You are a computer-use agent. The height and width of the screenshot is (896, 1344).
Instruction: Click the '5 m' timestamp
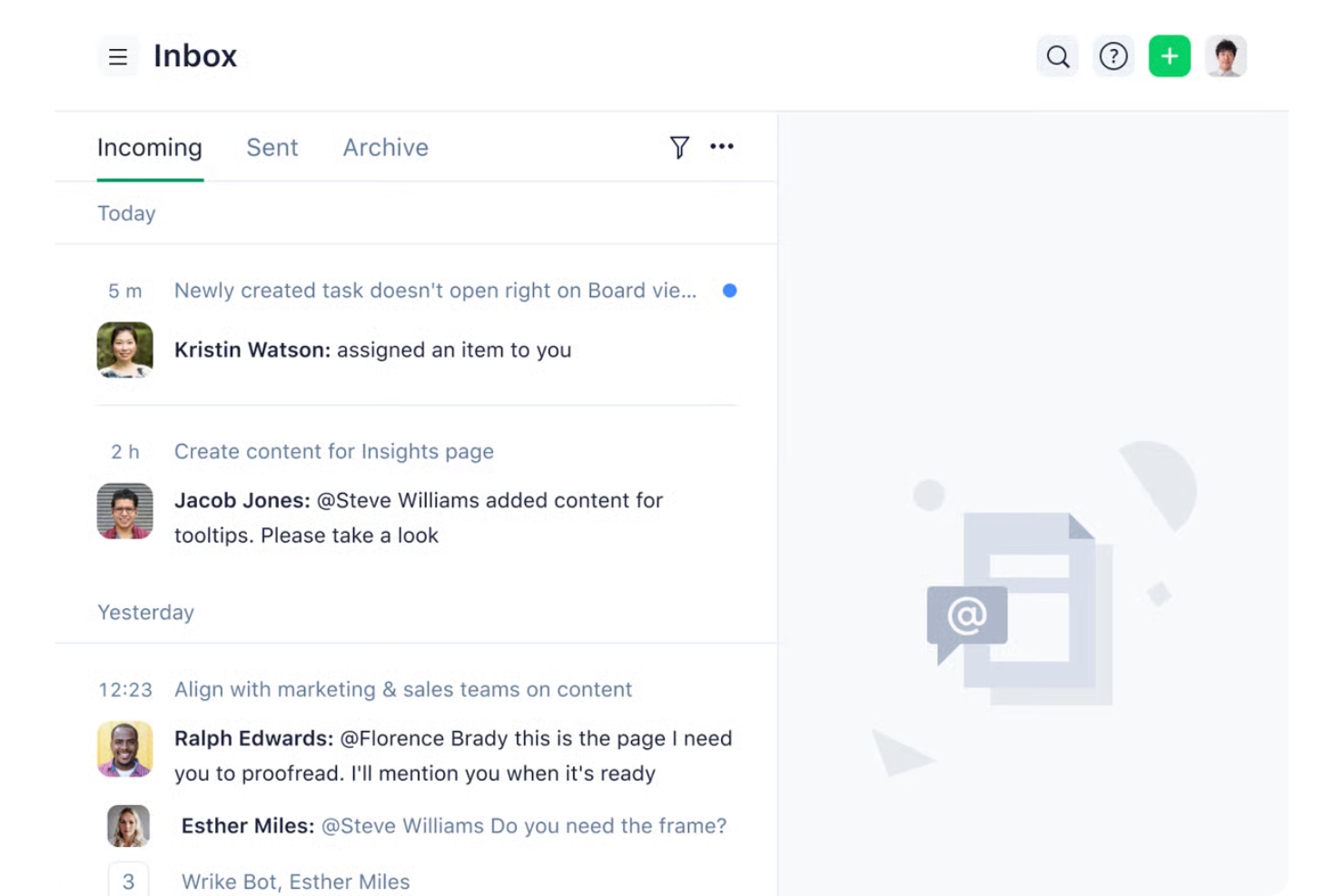tap(125, 291)
